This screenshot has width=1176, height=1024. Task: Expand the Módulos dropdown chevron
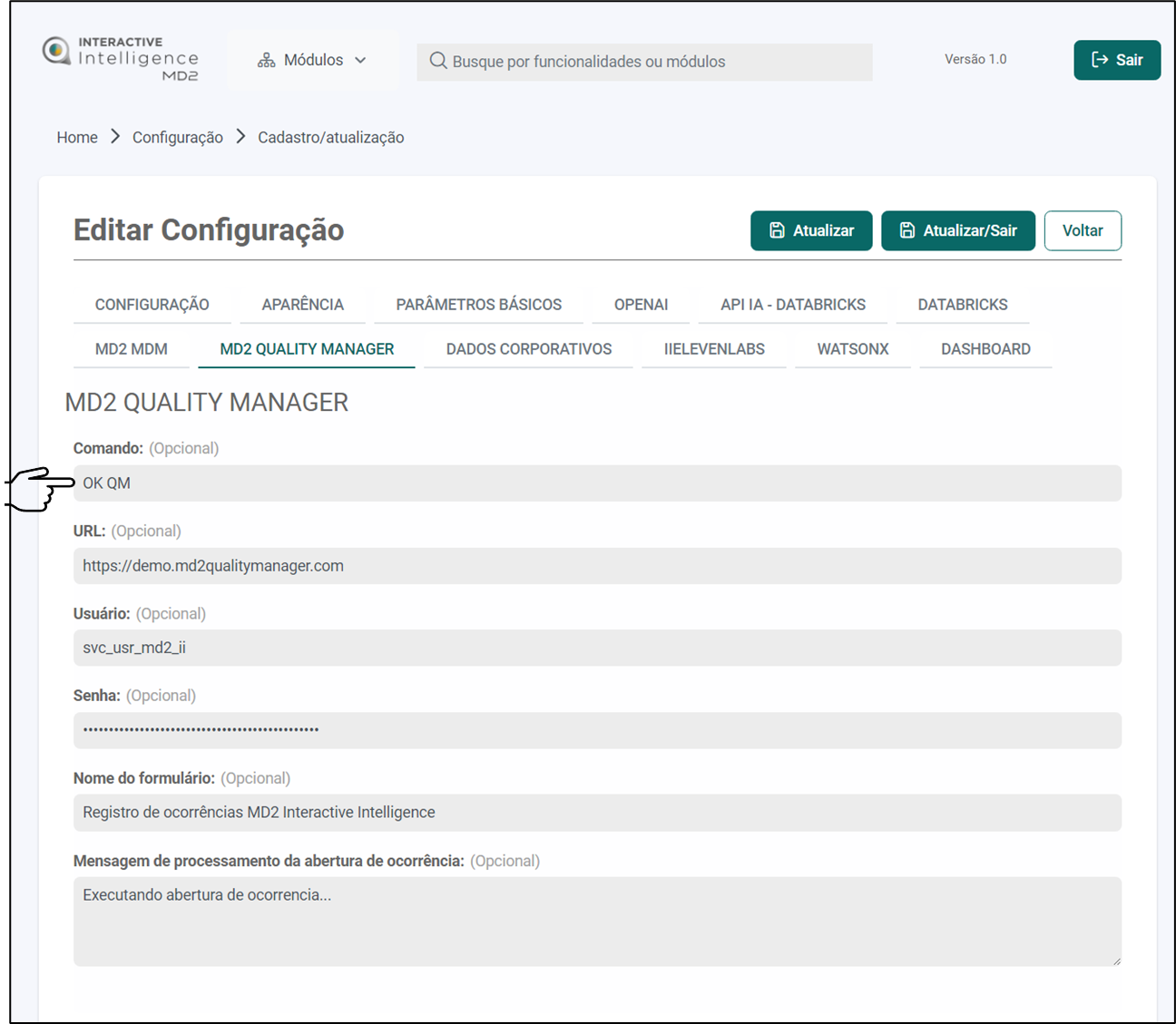point(360,60)
